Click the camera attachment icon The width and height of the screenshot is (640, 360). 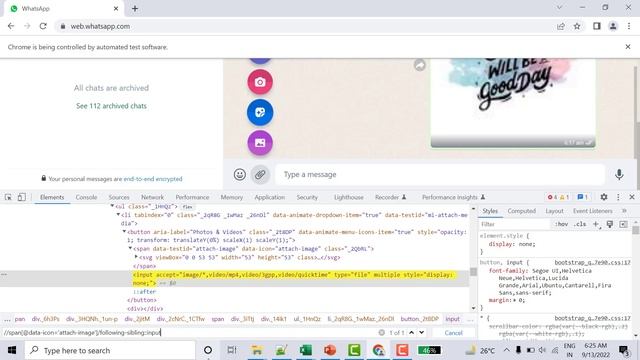[x=260, y=82]
